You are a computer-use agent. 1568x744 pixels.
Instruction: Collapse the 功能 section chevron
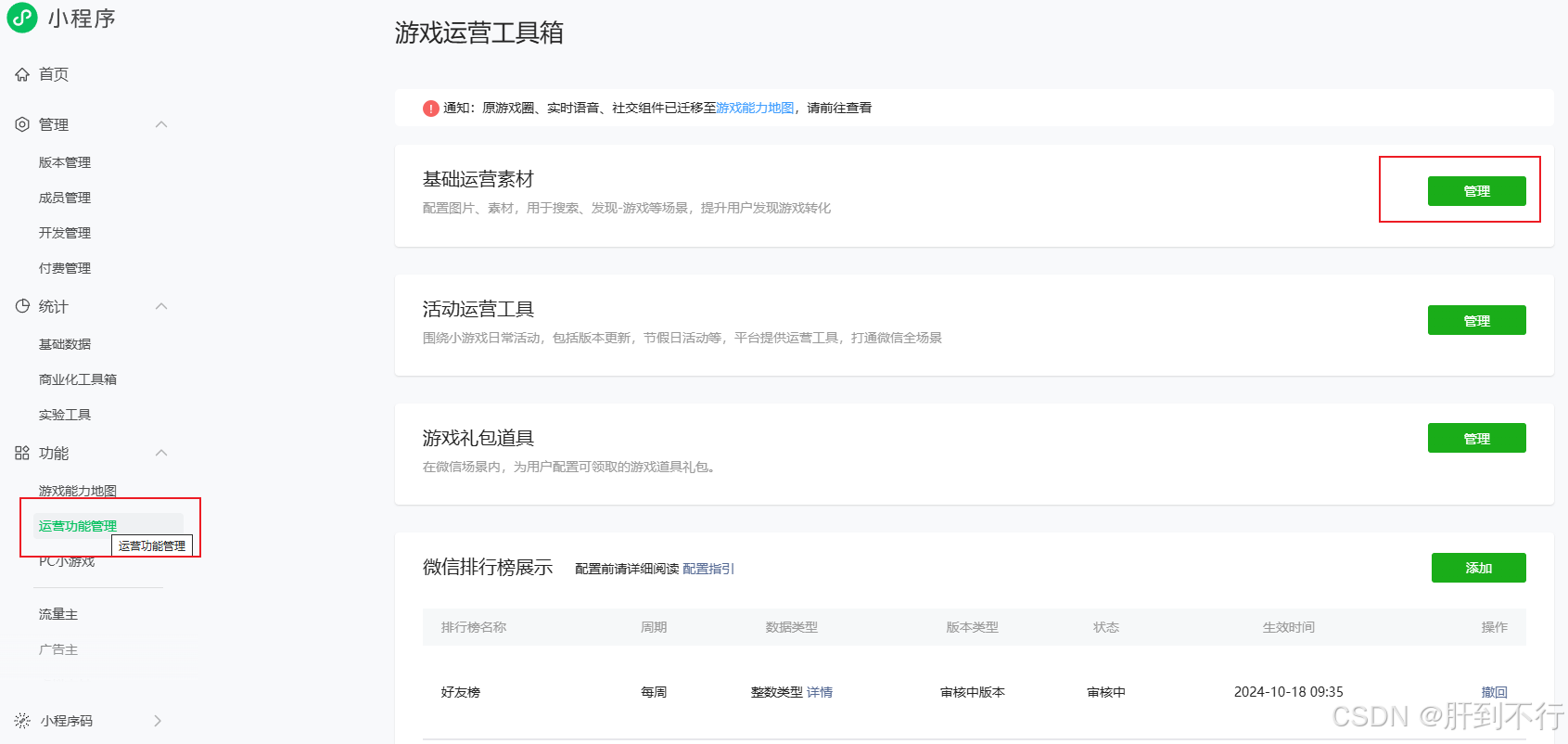coord(161,453)
